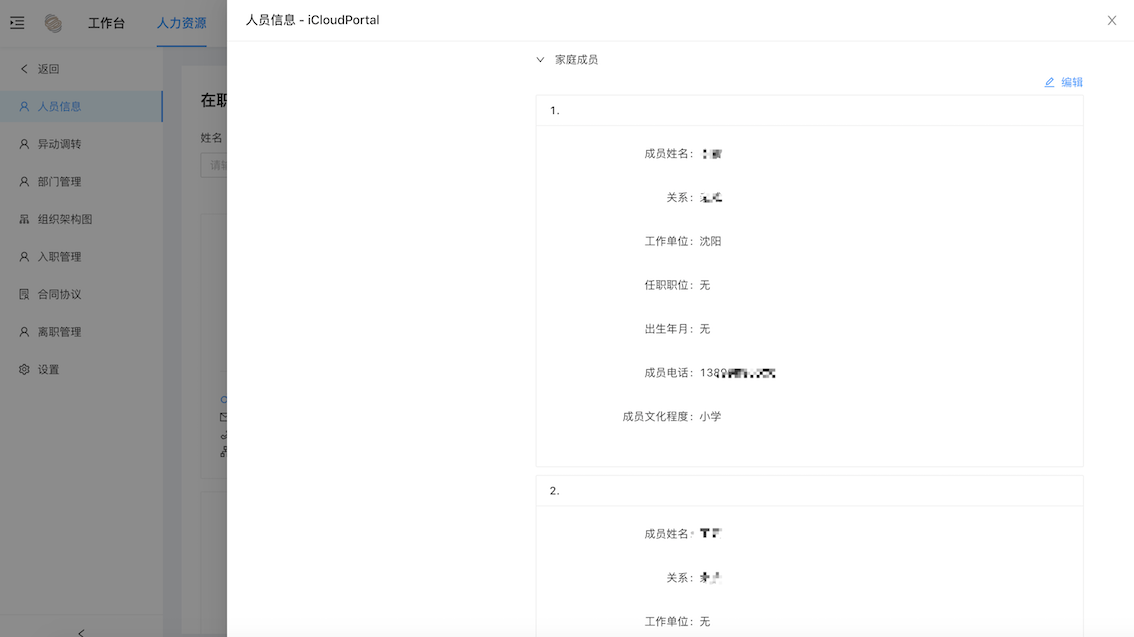Click 成员文化程度 value 小学
Screen dimensions: 1134x637
(710, 416)
